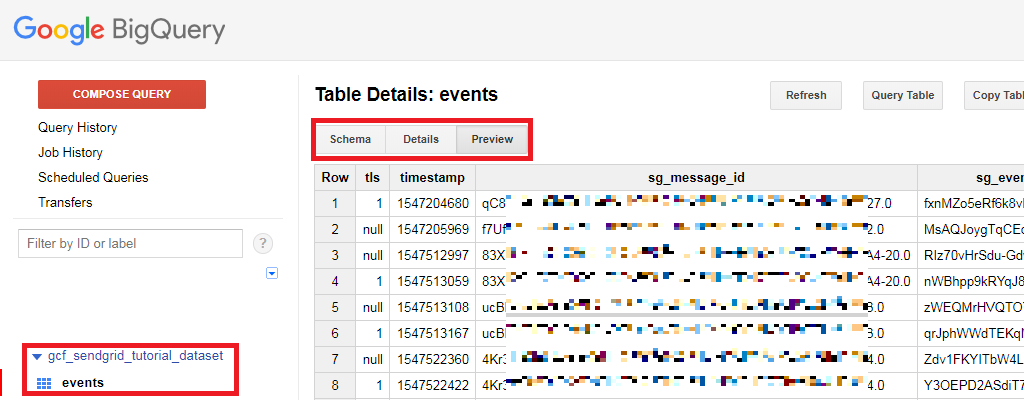This screenshot has height=400, width=1024.
Task: Click timestamp cell 1547522422
Action: coord(433,386)
